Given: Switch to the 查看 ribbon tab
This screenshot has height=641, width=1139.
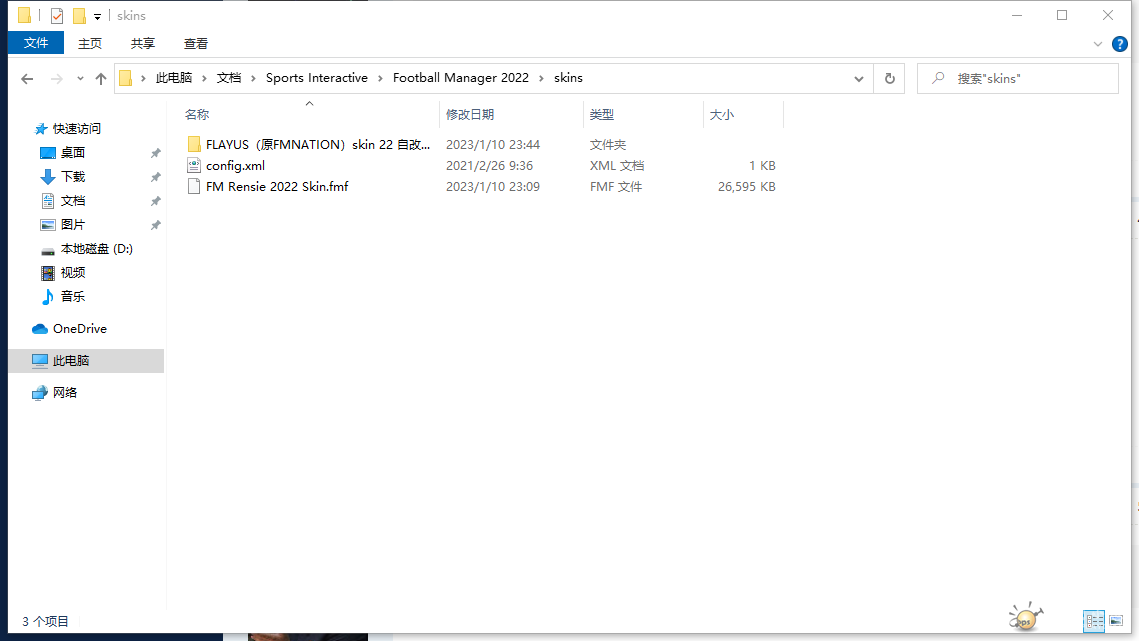Looking at the screenshot, I should pyautogui.click(x=195, y=44).
